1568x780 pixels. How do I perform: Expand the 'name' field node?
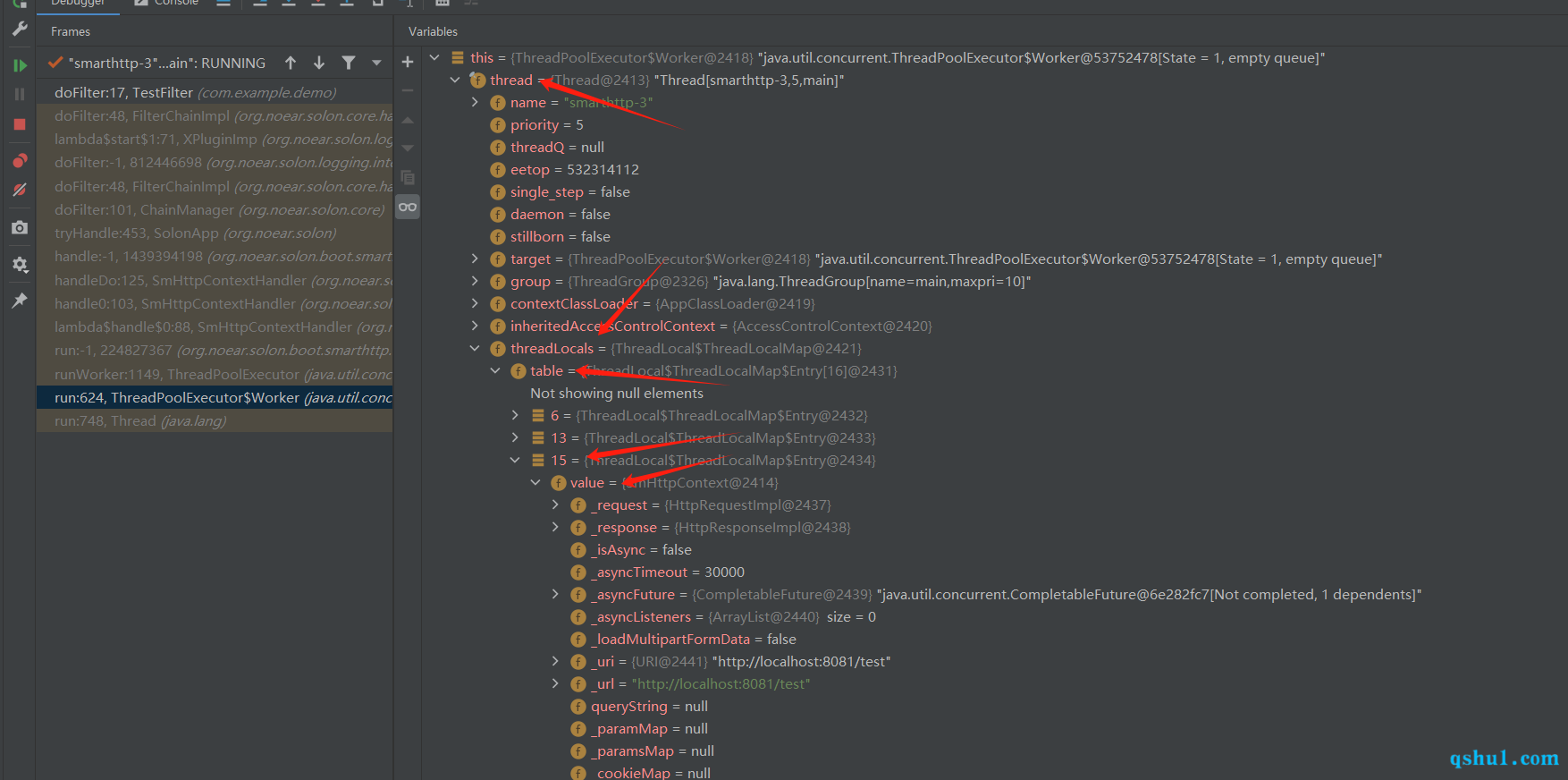[x=475, y=102]
